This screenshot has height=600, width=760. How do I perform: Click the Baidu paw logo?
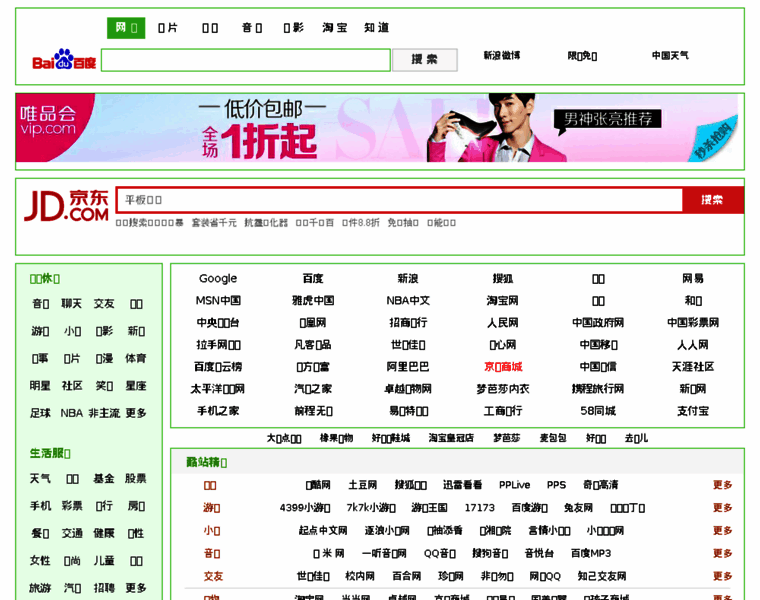point(64,59)
